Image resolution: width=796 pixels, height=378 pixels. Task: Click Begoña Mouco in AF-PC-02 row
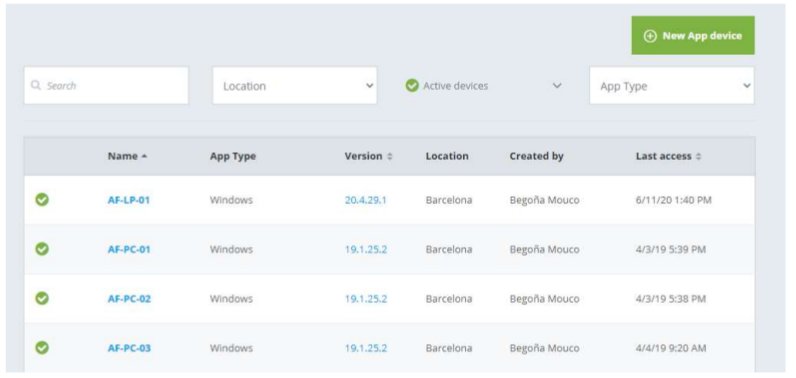pyautogui.click(x=544, y=299)
